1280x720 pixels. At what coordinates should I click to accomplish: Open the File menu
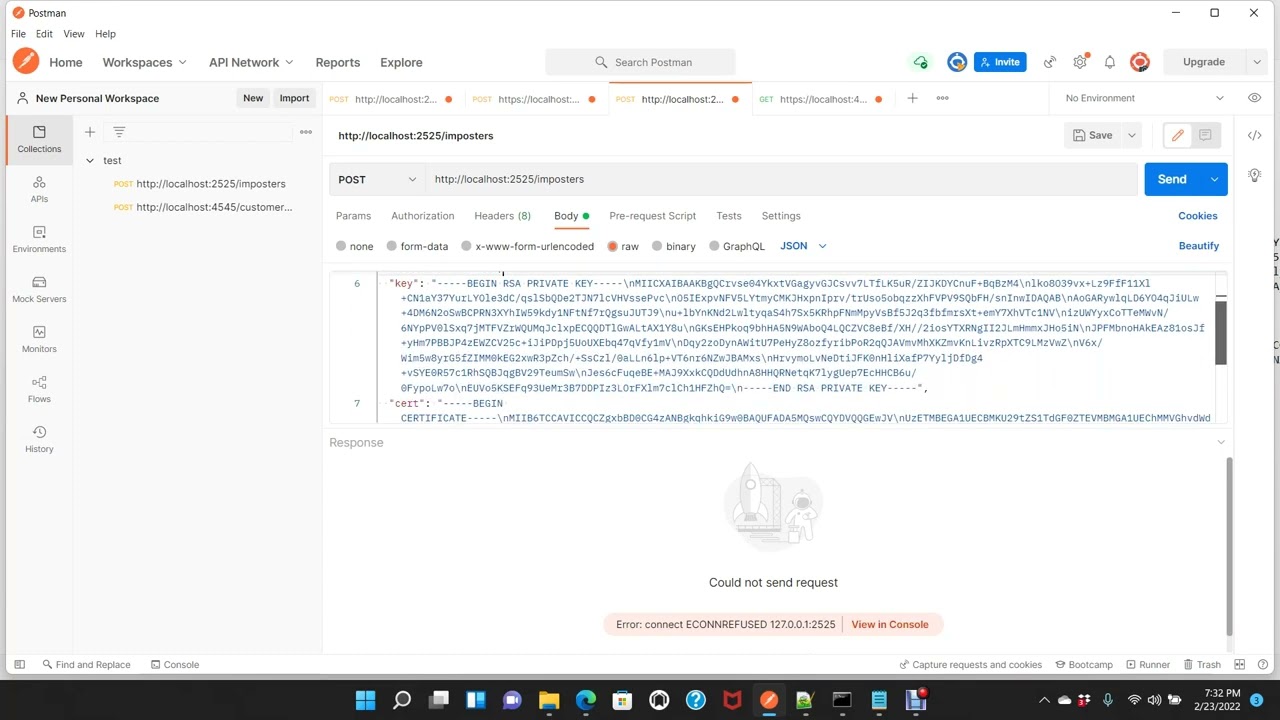pos(19,34)
